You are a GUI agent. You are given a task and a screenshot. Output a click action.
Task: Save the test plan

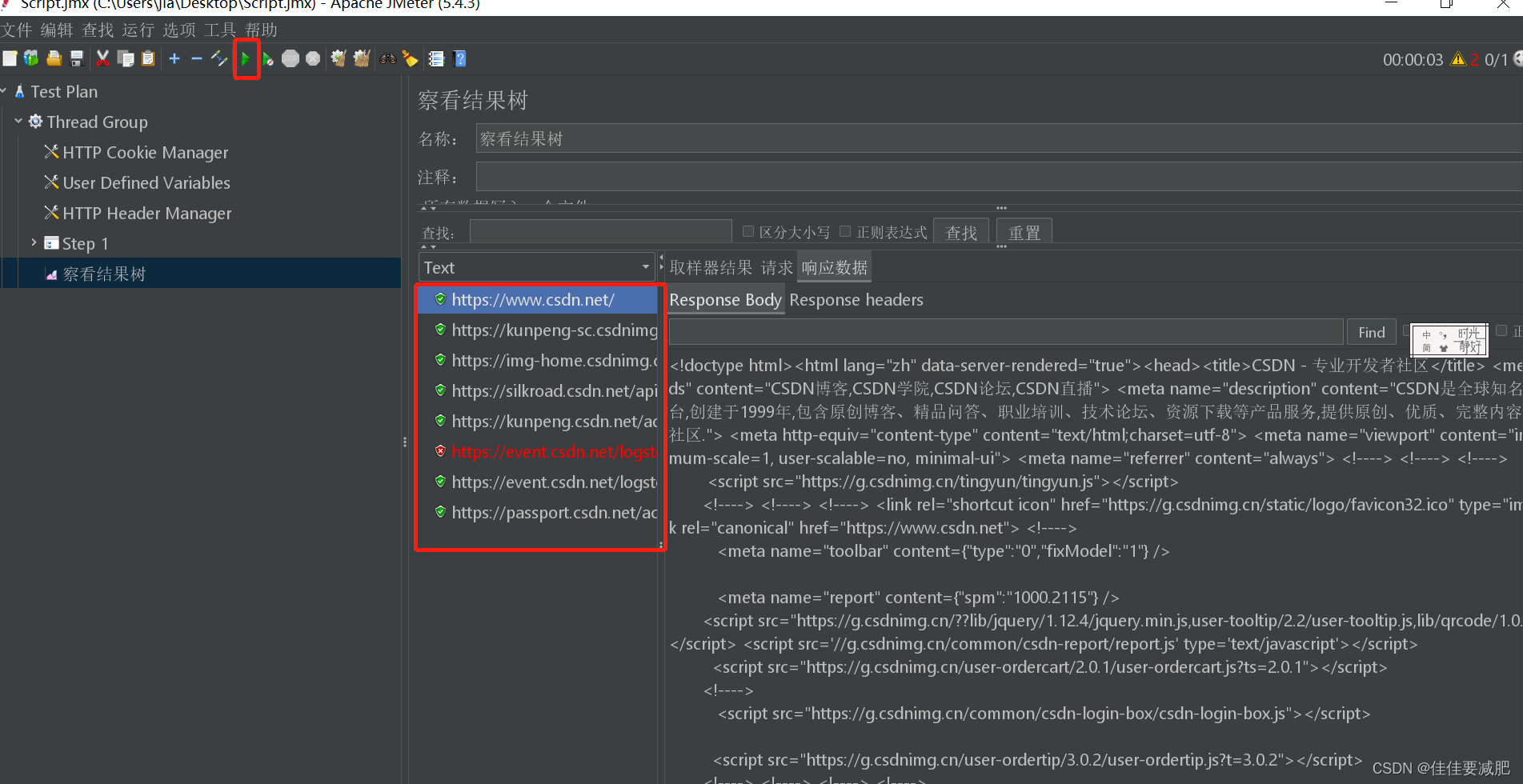pos(77,58)
